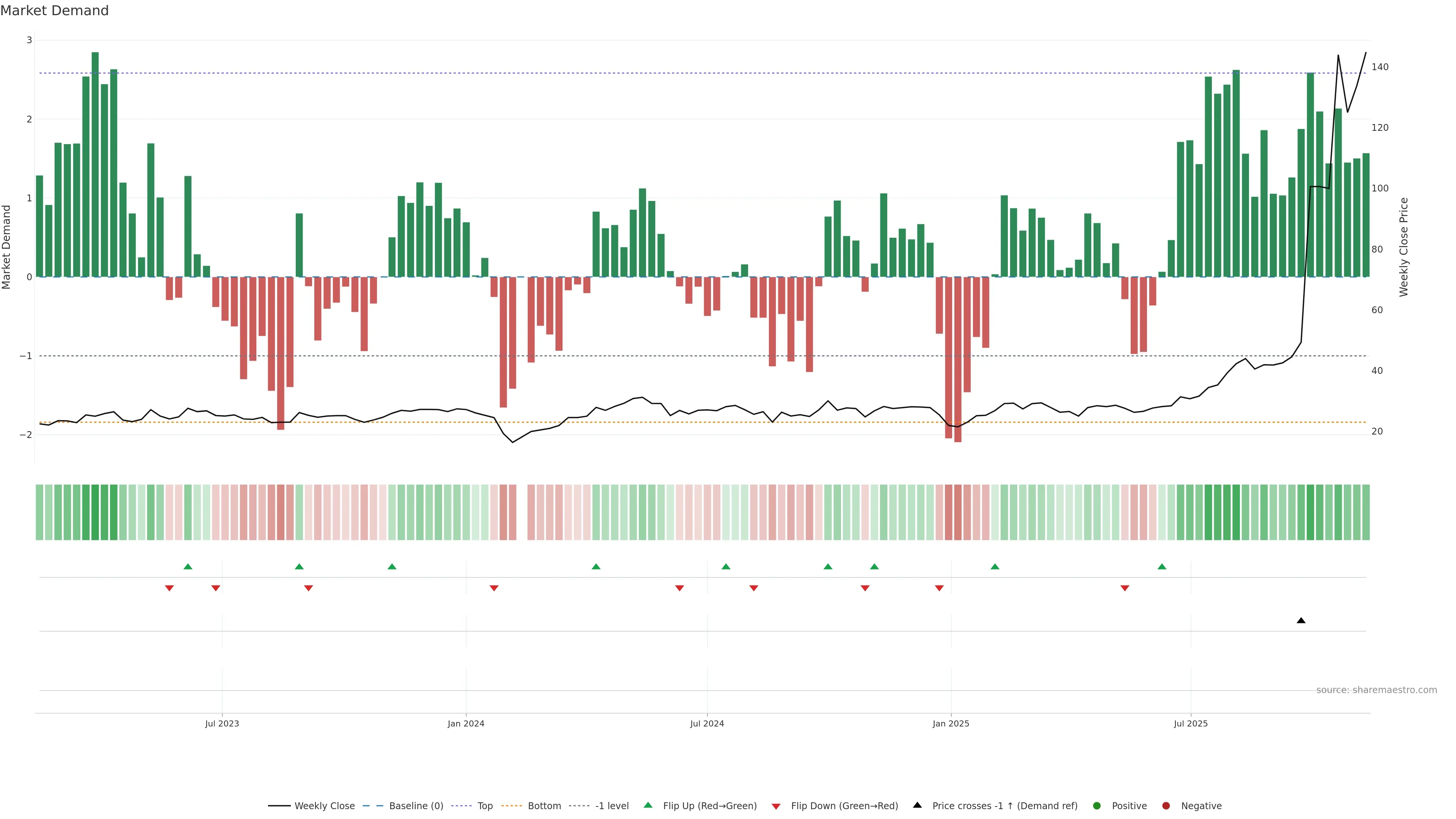Click the tallest green bar near chart start
The height and width of the screenshot is (819, 1456).
95,164
